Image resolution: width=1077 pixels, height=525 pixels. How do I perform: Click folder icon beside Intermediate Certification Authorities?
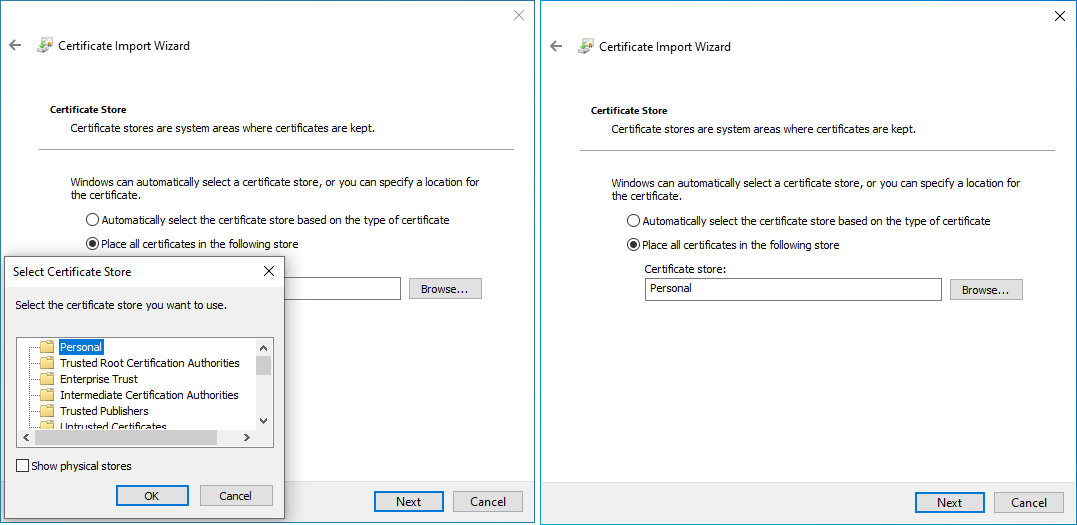pyautogui.click(x=46, y=395)
